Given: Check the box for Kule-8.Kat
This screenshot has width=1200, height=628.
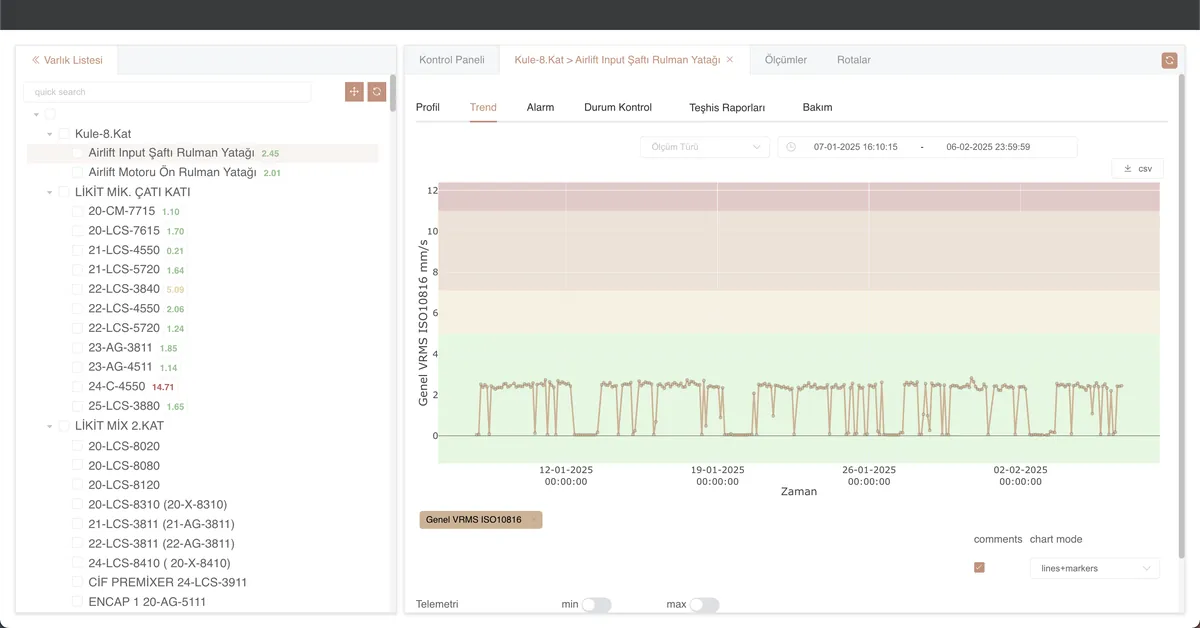Looking at the screenshot, I should (x=64, y=133).
